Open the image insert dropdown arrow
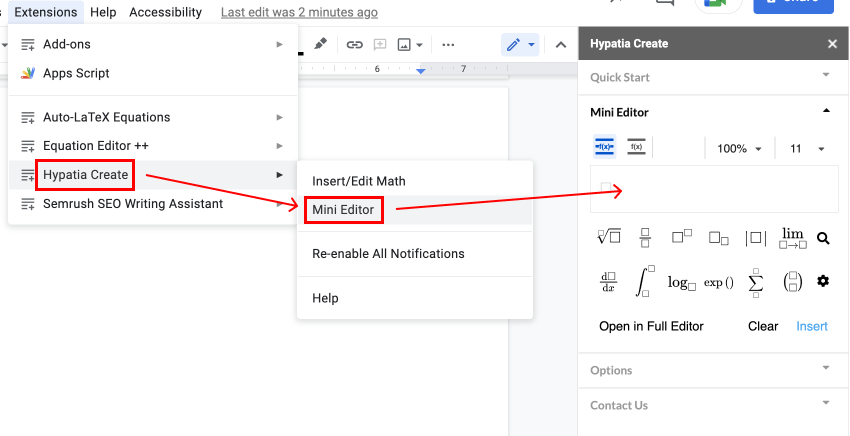The width and height of the screenshot is (850, 436). [x=420, y=44]
